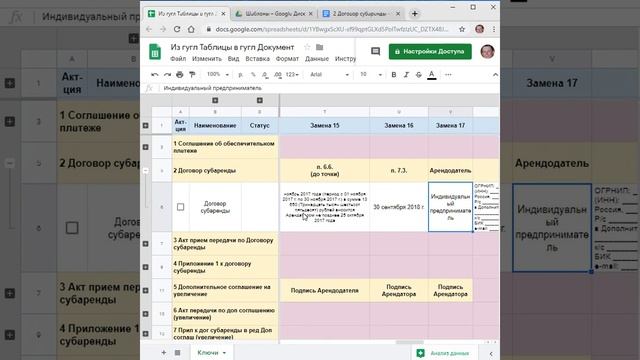Click the undo arrow in toolbar

[x=154, y=75]
